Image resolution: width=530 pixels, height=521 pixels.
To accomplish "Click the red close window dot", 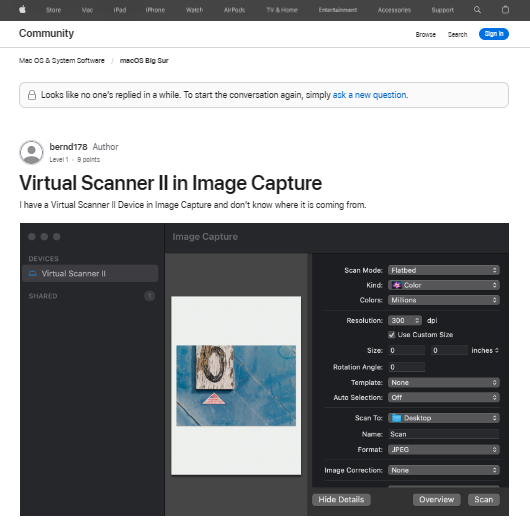I will tap(32, 237).
